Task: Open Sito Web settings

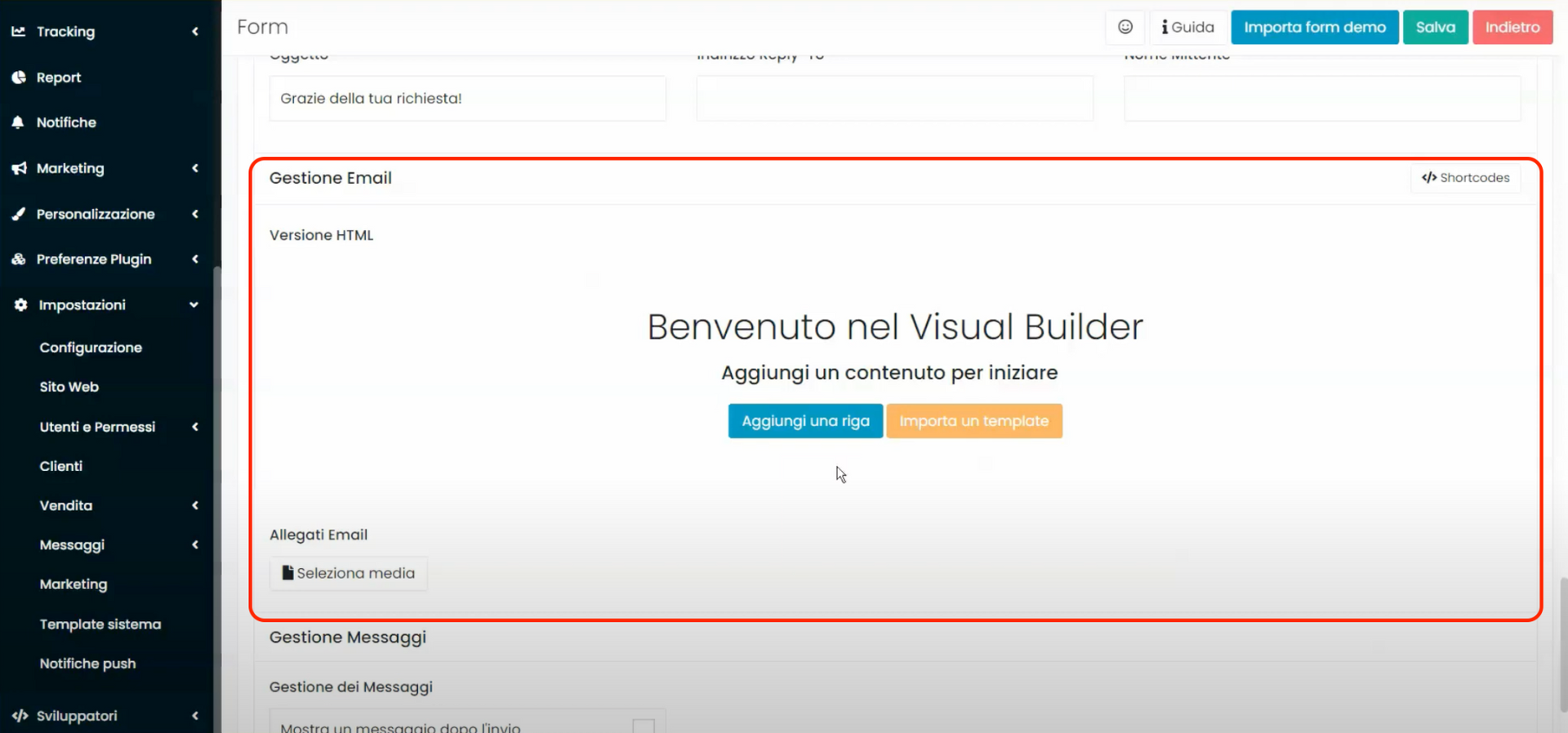Action: click(x=69, y=387)
